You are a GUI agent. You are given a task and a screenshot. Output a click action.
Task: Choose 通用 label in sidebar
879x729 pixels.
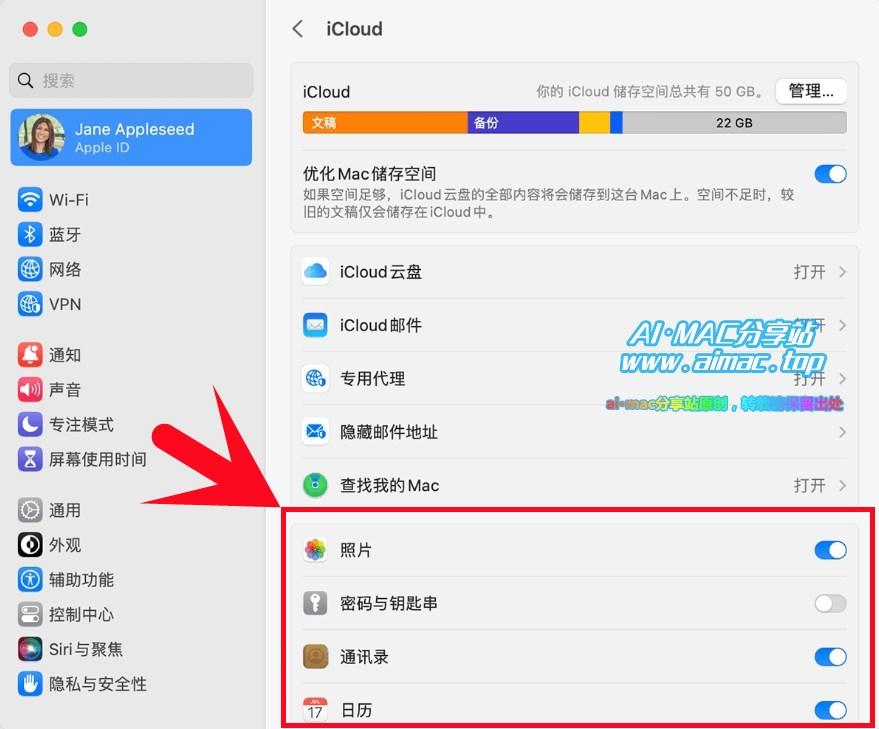tap(65, 510)
